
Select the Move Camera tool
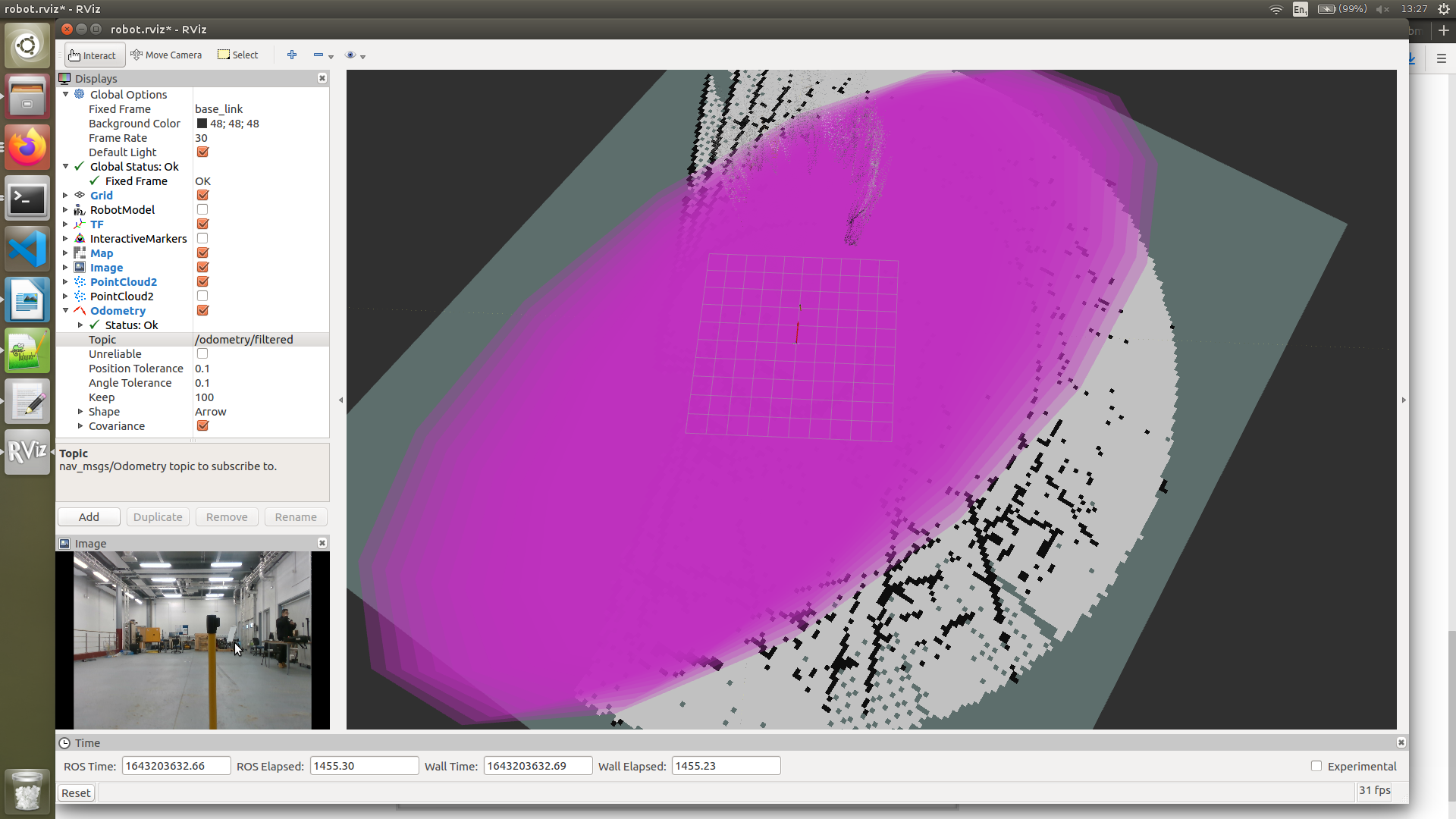click(x=166, y=55)
